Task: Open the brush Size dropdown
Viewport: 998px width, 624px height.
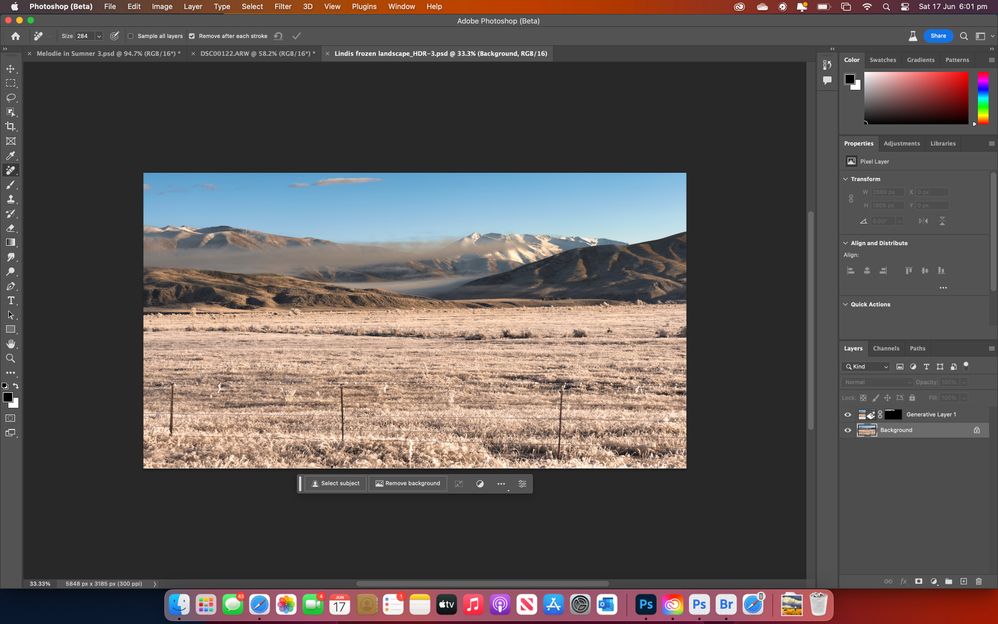Action: [x=99, y=36]
